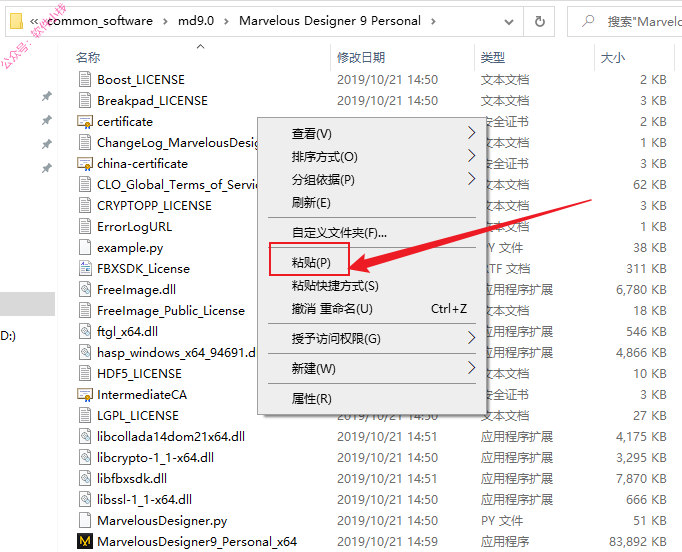The width and height of the screenshot is (682, 552).
Task: Show hidden breadcrumb path via « chevron
Action: (34, 21)
